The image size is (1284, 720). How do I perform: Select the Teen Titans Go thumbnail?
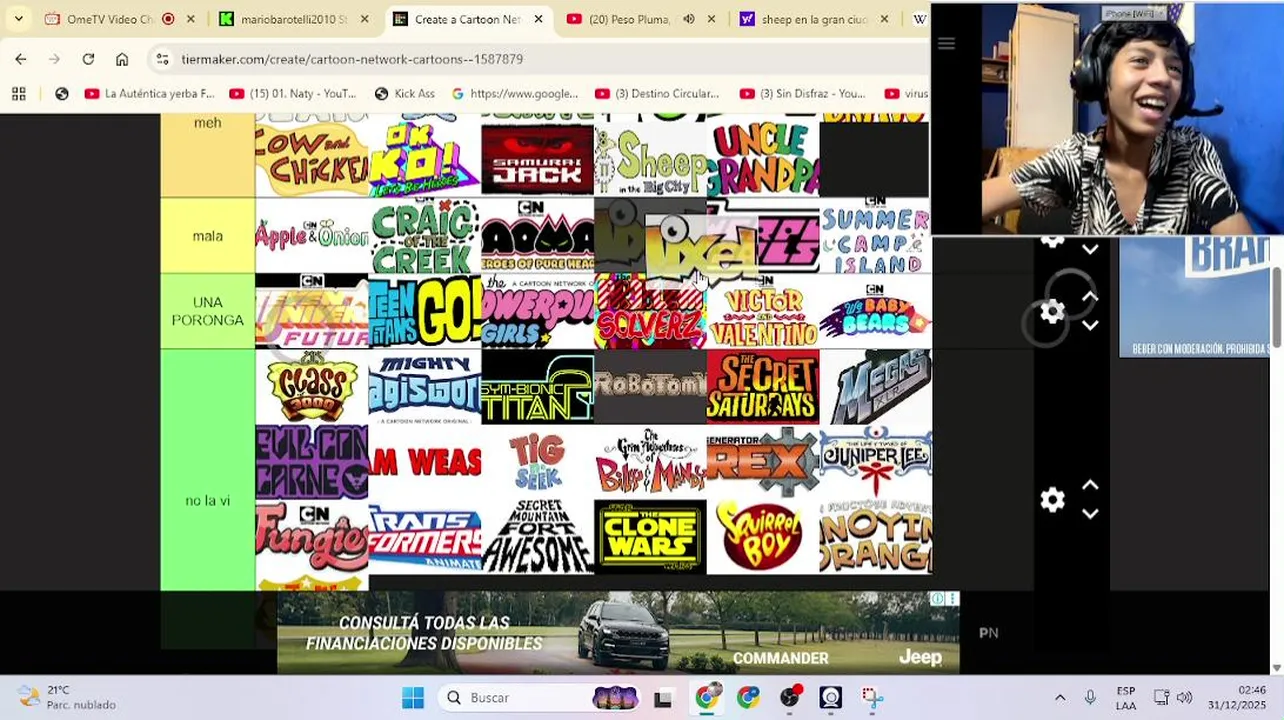(x=424, y=311)
